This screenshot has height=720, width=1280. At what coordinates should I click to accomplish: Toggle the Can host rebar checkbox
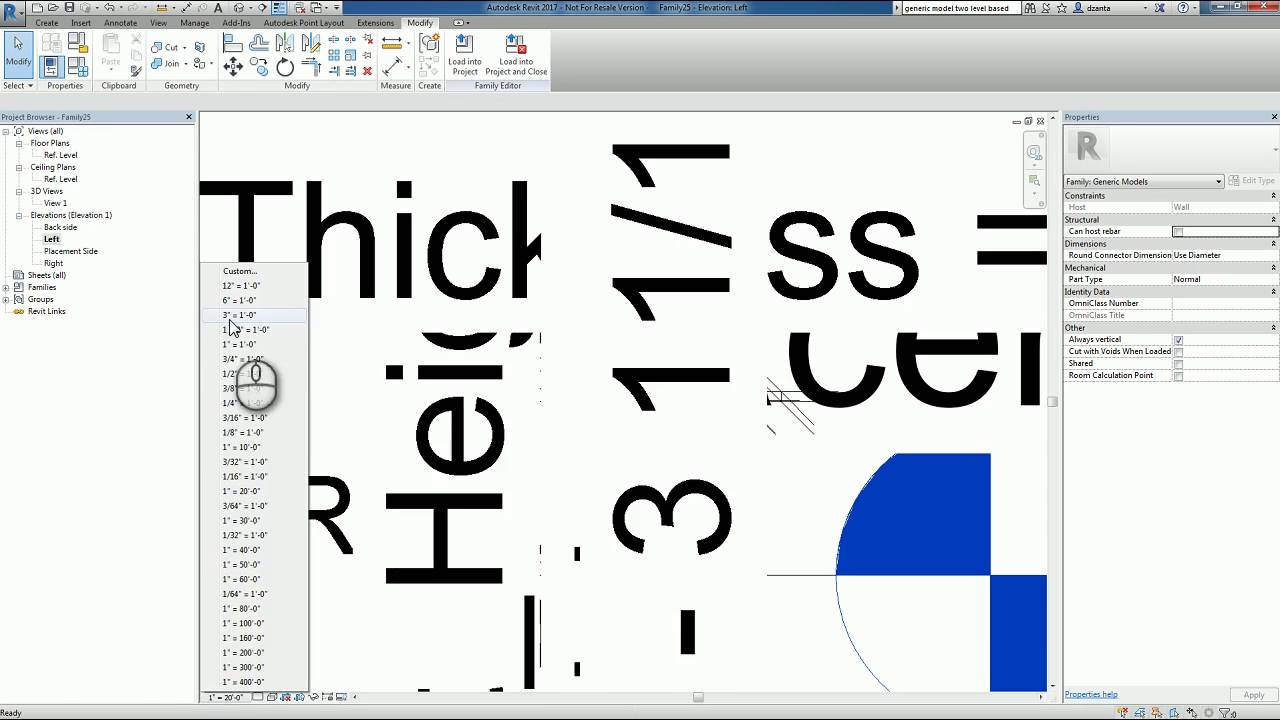tap(1178, 232)
